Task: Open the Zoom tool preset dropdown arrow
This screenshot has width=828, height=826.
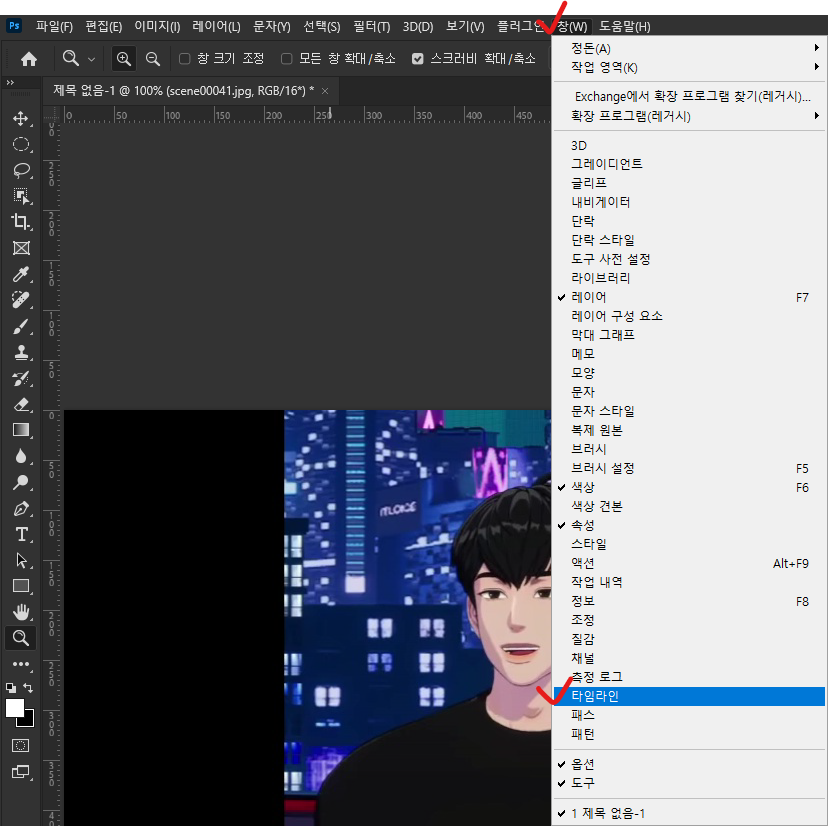Action: tap(91, 59)
